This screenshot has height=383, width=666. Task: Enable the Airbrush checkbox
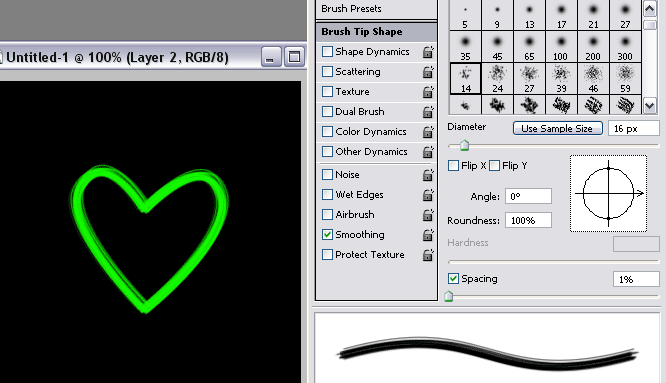pos(327,214)
